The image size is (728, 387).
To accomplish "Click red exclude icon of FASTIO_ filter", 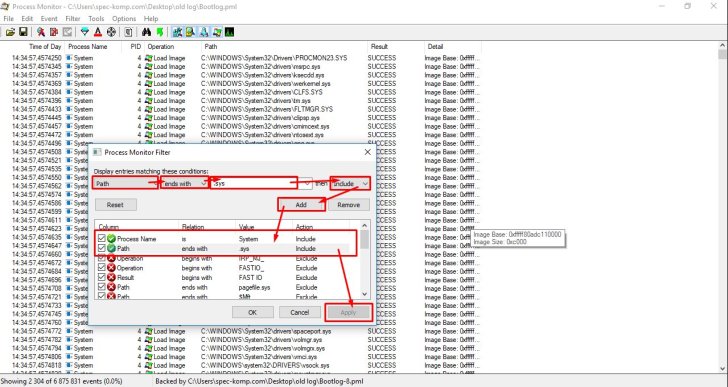I will pos(111,268).
